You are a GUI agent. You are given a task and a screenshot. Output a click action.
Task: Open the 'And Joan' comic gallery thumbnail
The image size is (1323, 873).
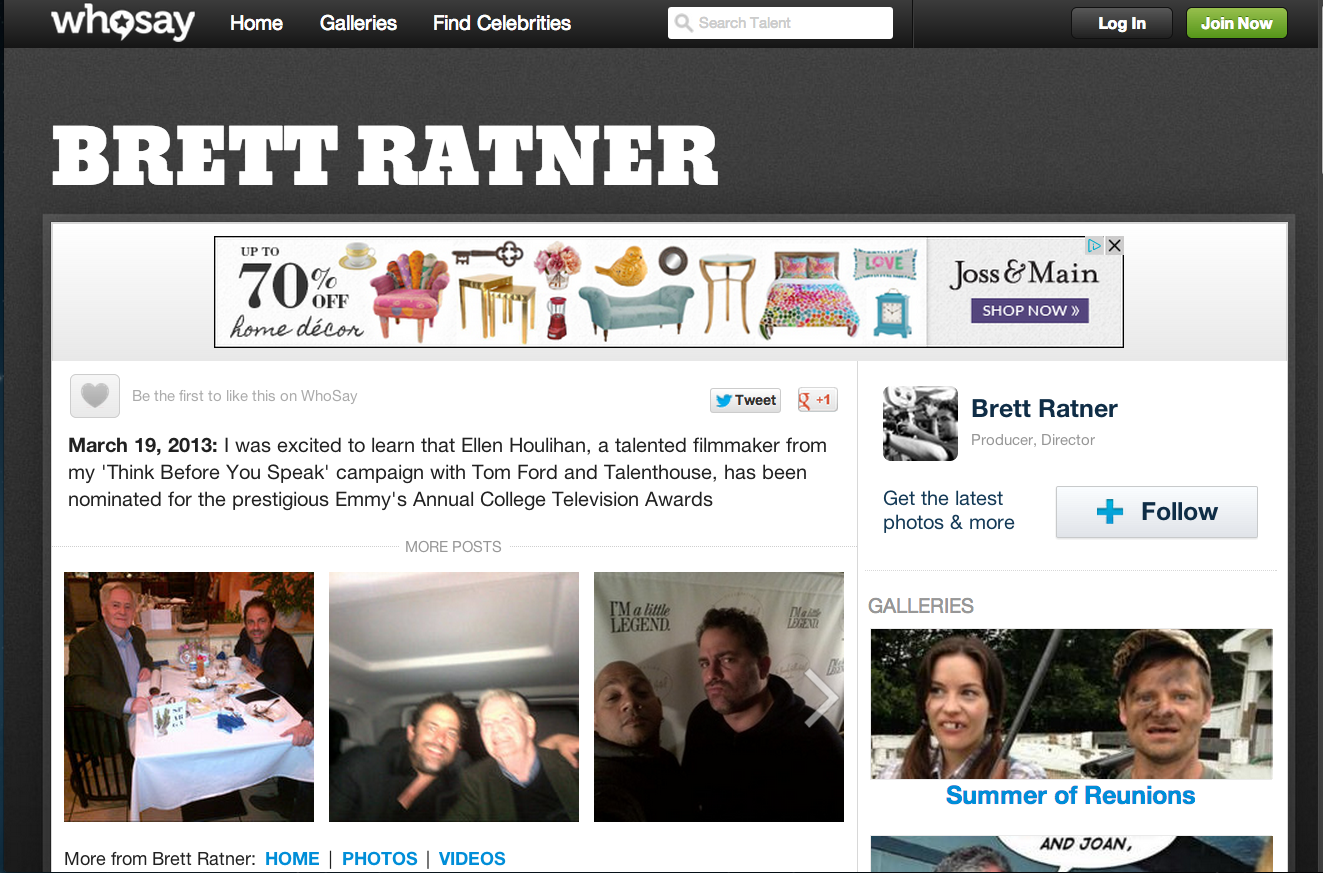tap(1071, 854)
